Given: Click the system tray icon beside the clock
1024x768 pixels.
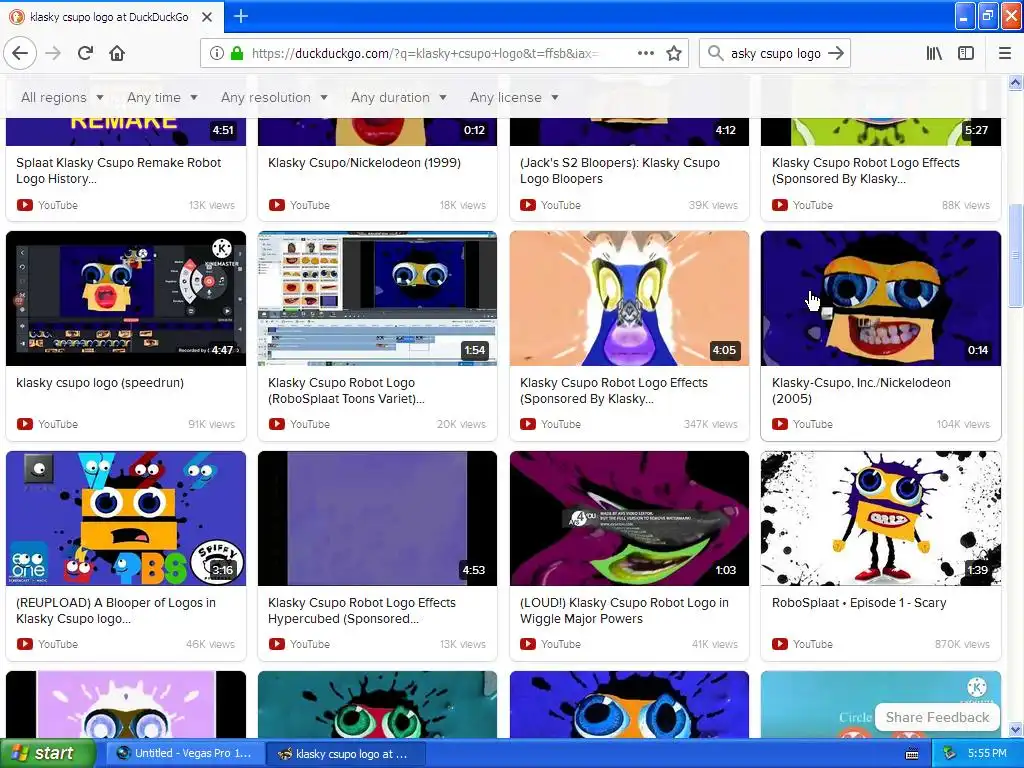Looking at the screenshot, I should coord(949,754).
